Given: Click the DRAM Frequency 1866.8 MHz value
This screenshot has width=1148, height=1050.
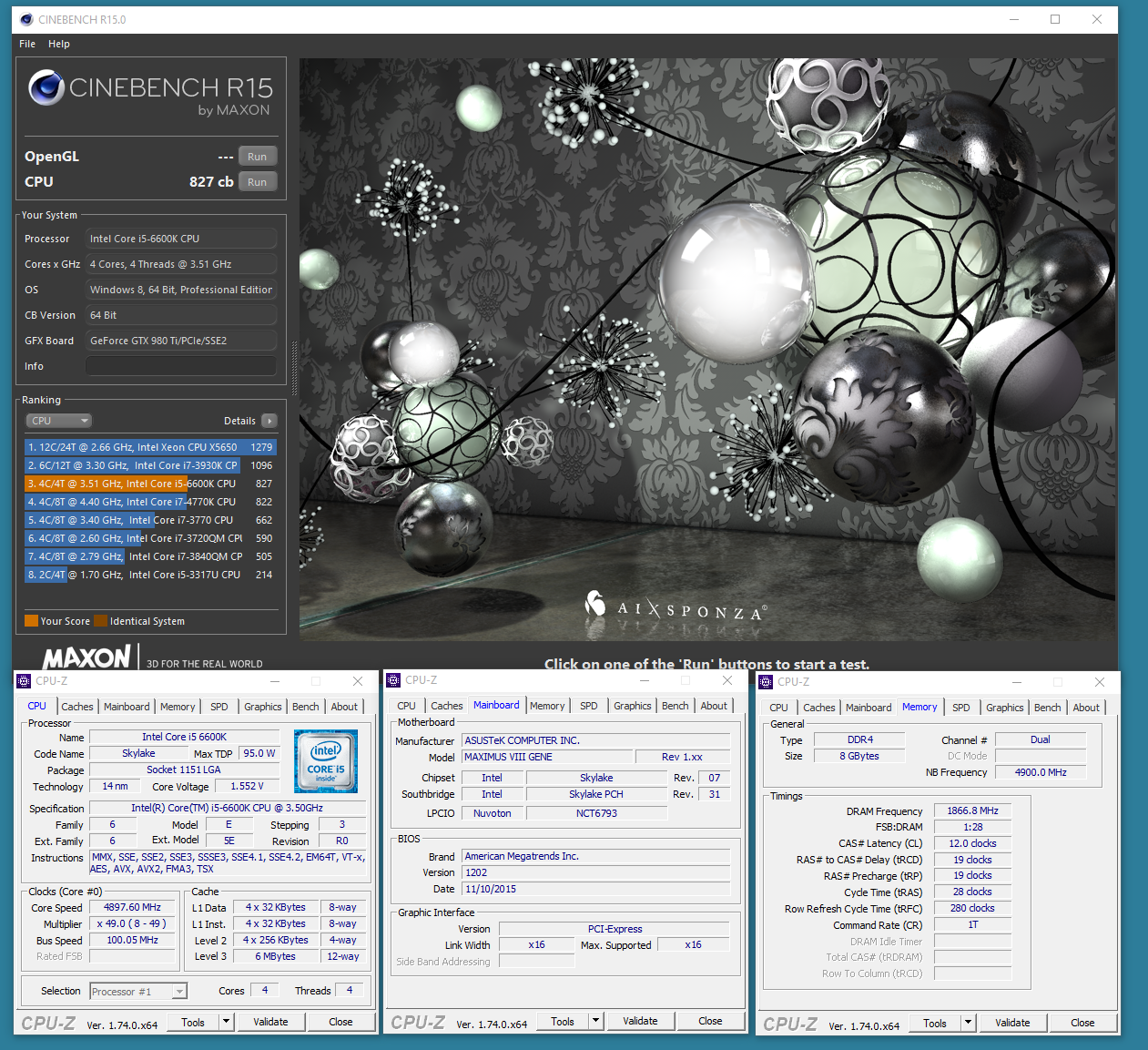Looking at the screenshot, I should 972,810.
